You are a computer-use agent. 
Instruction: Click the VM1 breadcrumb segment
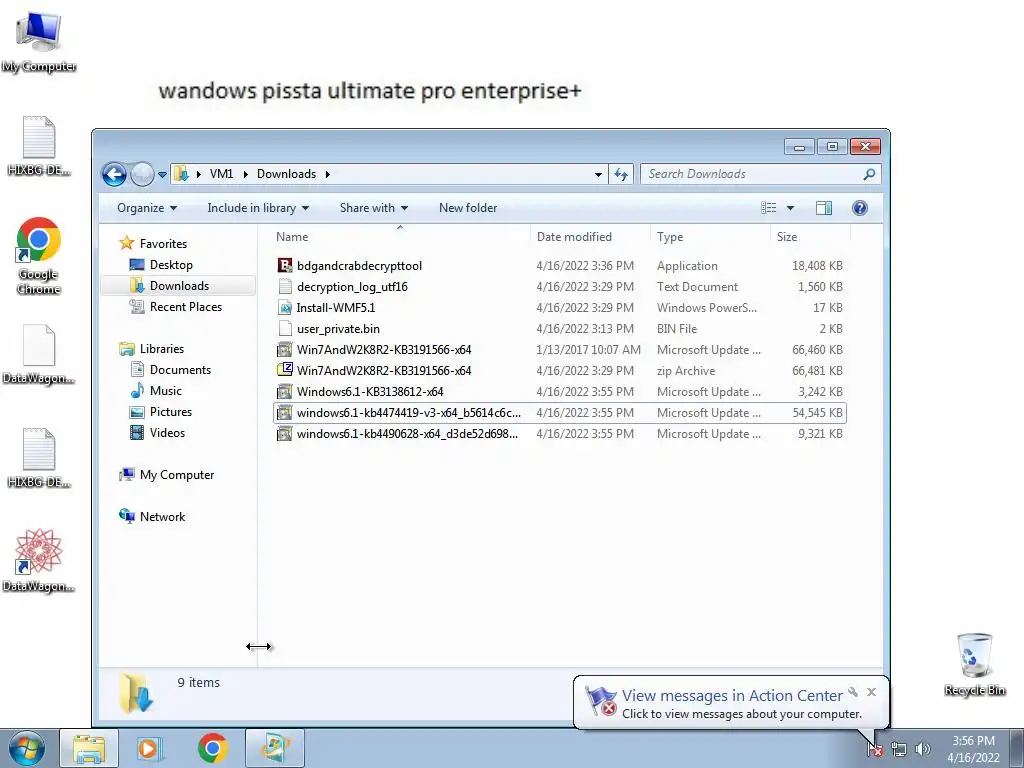(x=221, y=174)
